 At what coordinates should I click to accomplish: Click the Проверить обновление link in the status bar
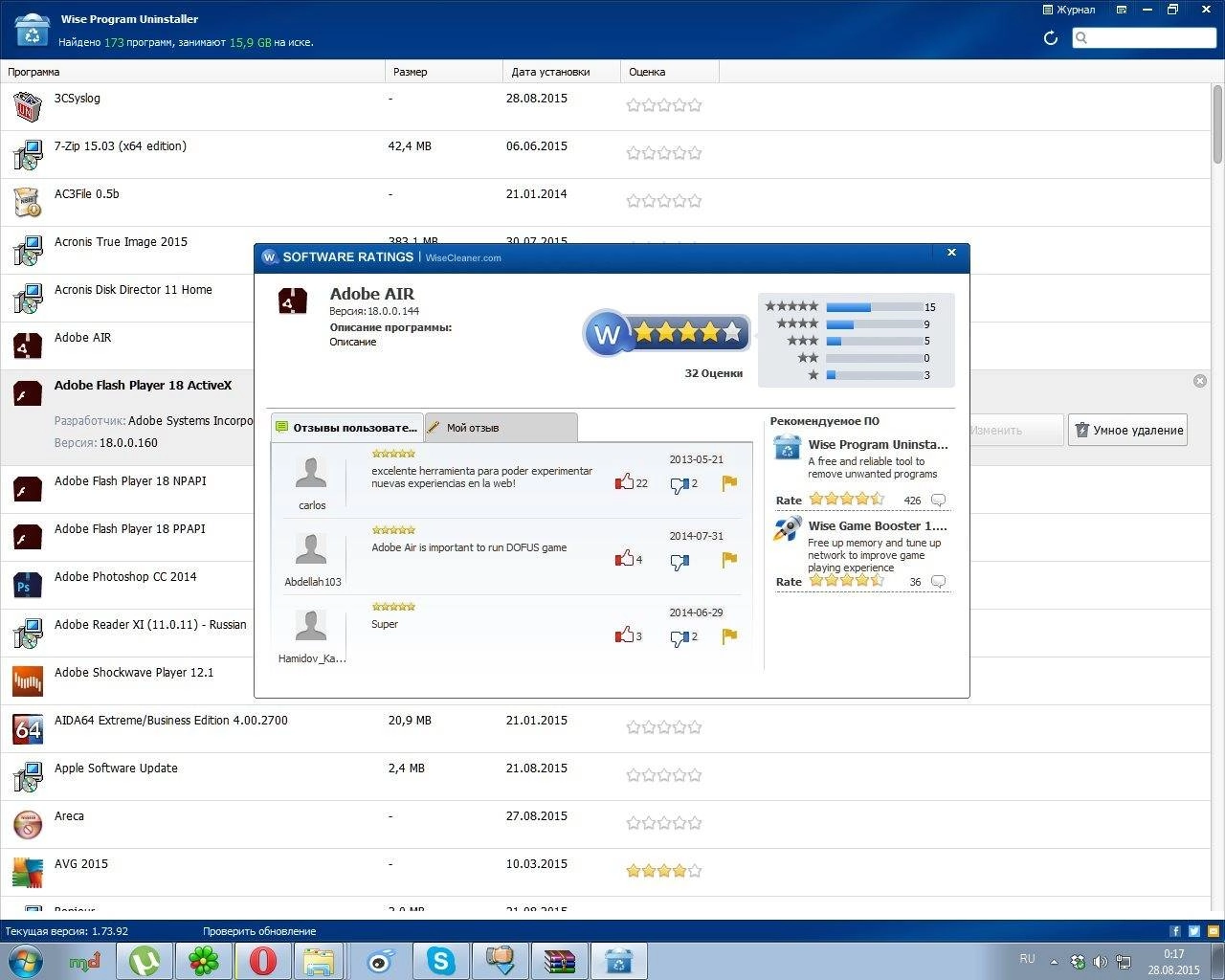click(259, 931)
